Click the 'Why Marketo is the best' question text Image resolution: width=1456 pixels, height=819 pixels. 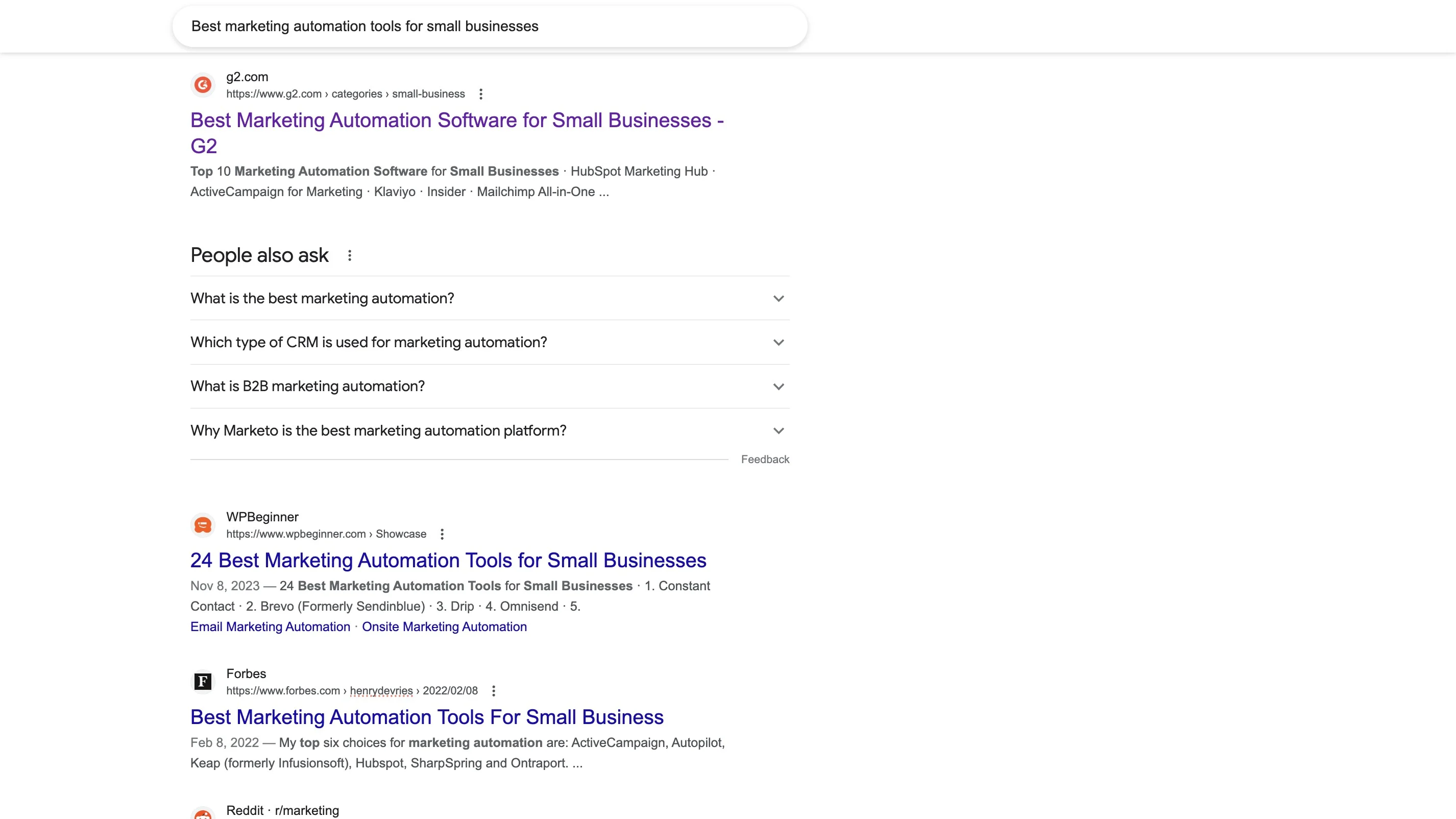[378, 431]
